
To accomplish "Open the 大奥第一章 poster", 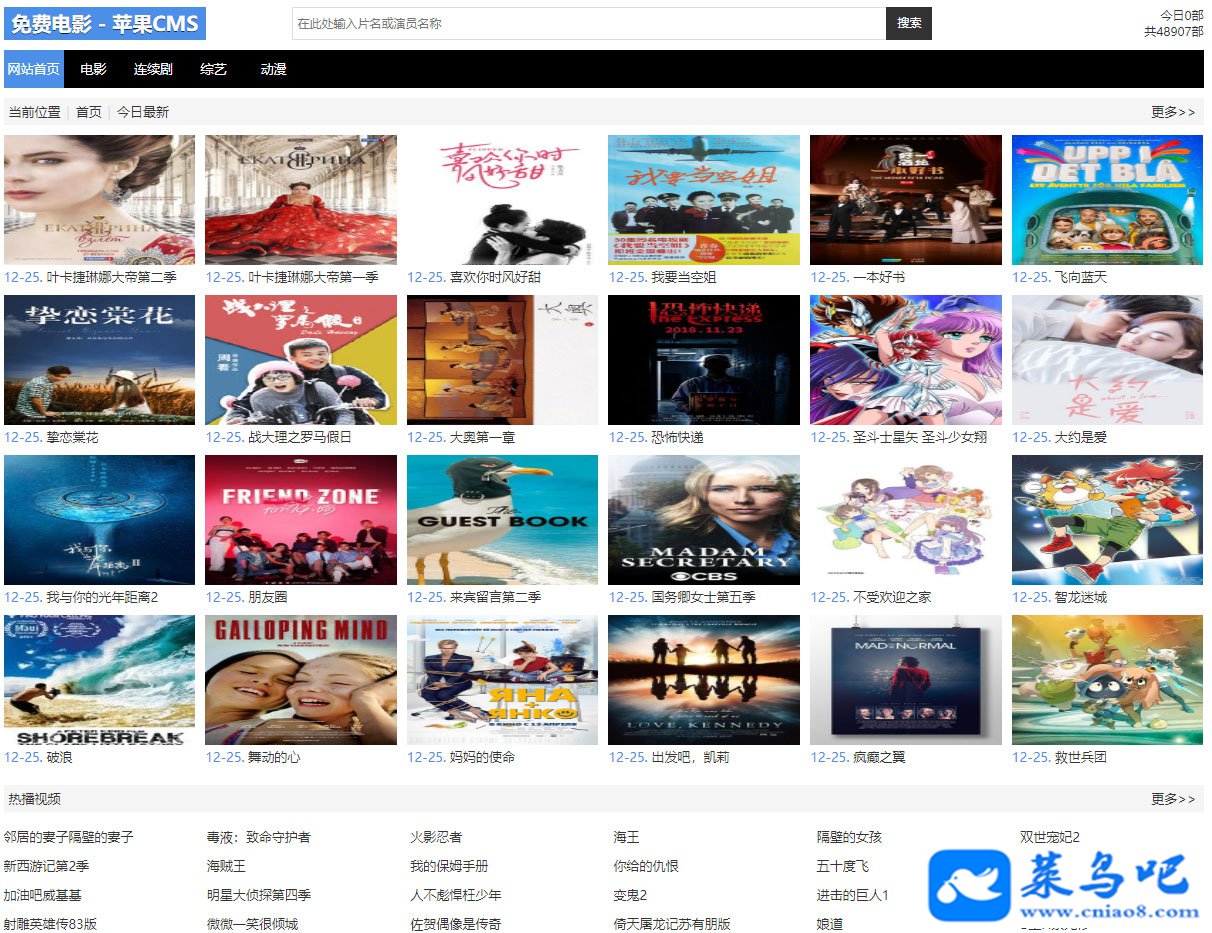I will (x=503, y=360).
